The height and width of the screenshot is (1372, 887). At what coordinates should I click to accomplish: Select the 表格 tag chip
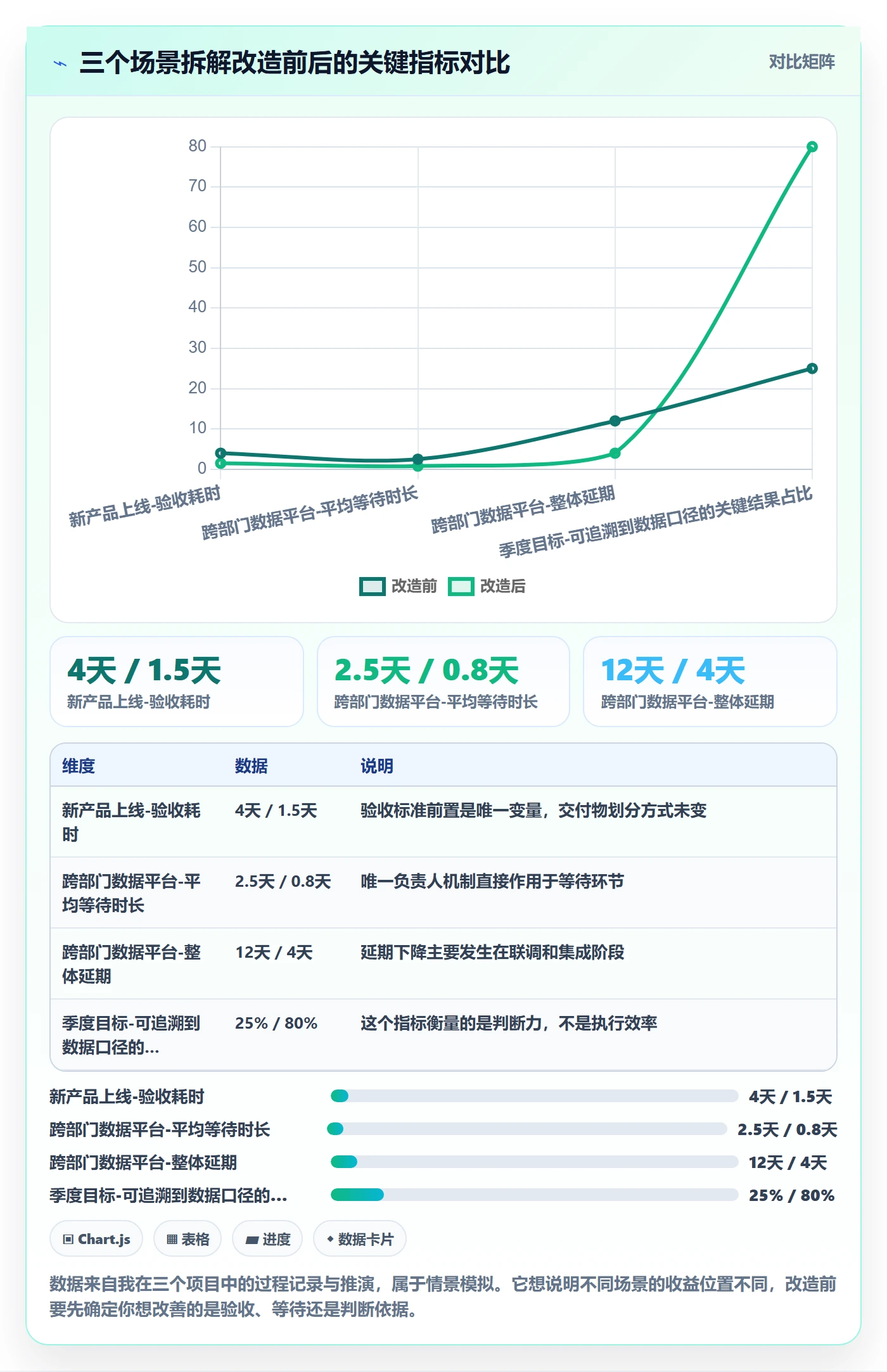click(188, 1239)
